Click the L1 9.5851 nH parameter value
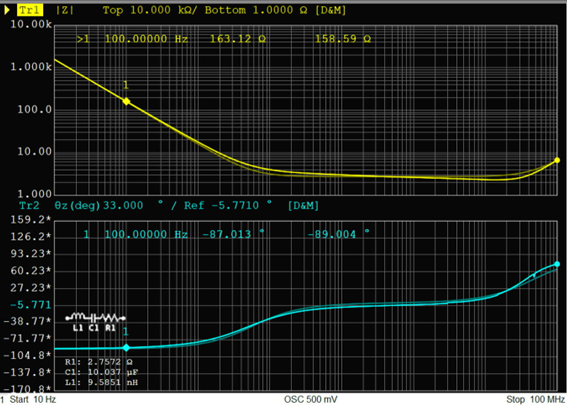The image size is (567, 409). pos(101,382)
